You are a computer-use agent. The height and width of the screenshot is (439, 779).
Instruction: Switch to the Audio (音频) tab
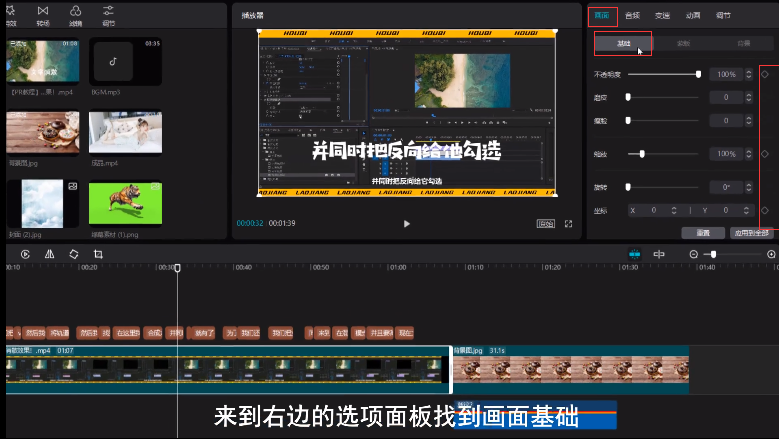(632, 16)
